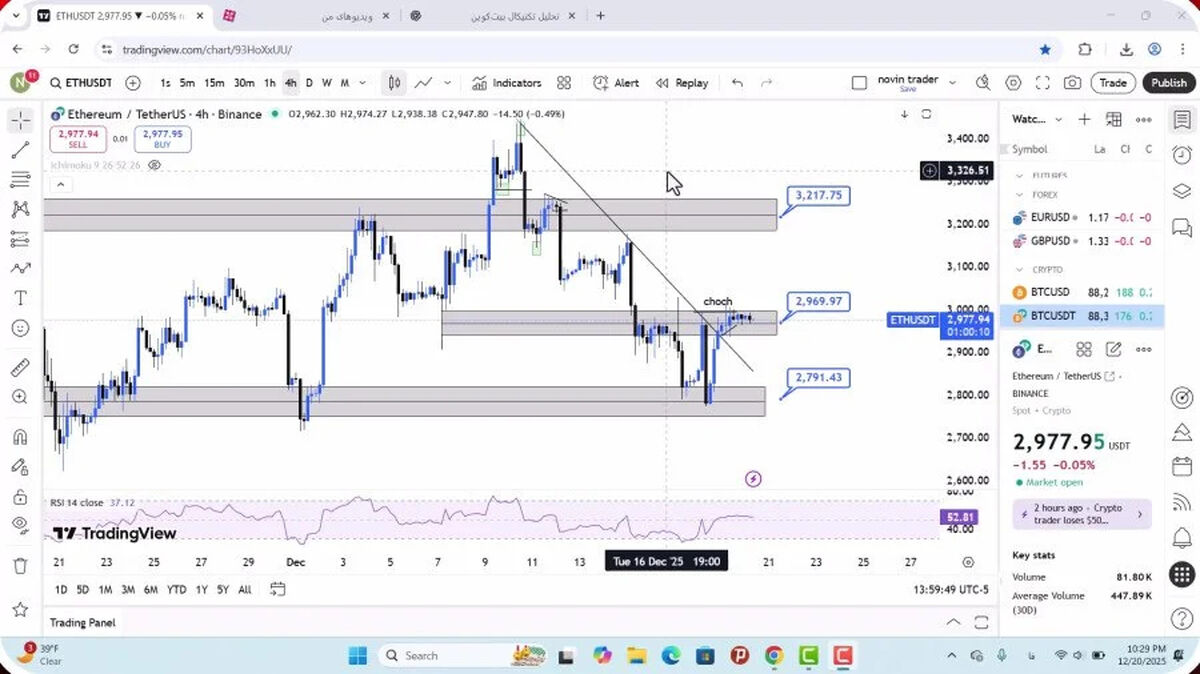This screenshot has height=674, width=1200.
Task: Expand chart style dropdown arrow
Action: (447, 83)
